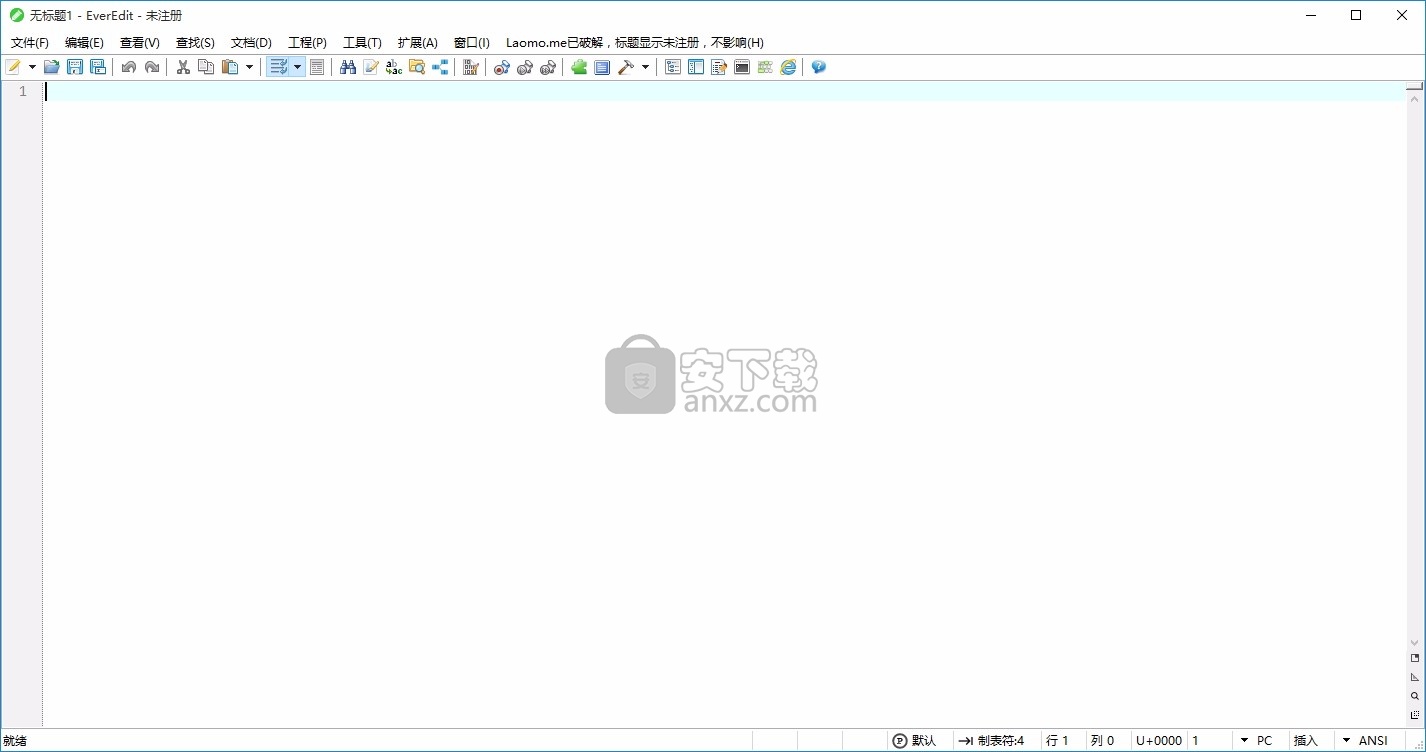Click the second gray bookmark icon
This screenshot has height=752, width=1426.
coord(525,67)
